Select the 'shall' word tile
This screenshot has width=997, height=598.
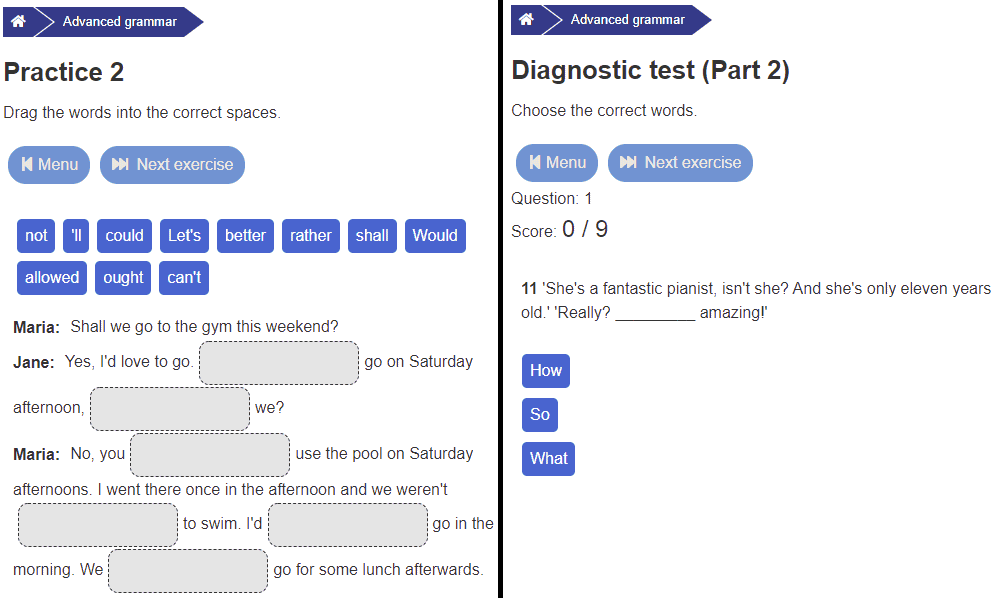[x=372, y=236]
